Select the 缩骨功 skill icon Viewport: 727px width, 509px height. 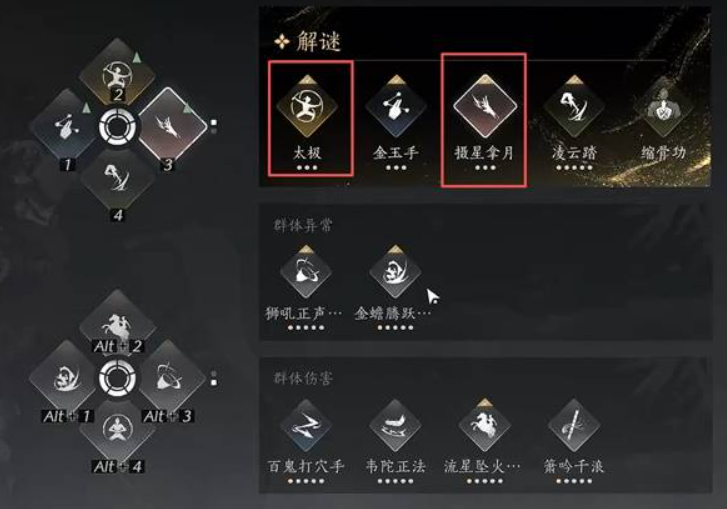663,107
